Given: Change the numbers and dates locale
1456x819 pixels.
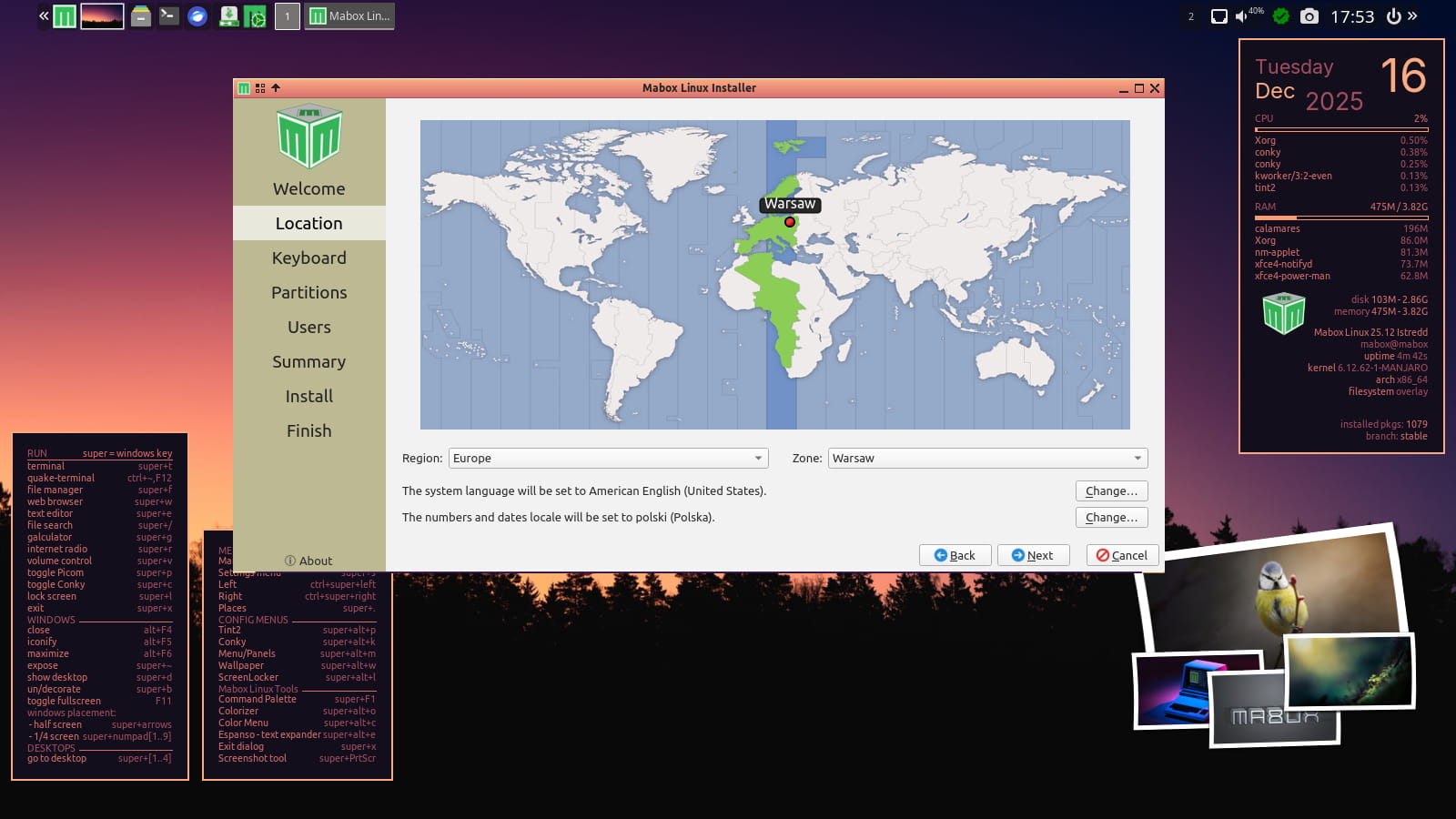Looking at the screenshot, I should pyautogui.click(x=1111, y=518).
